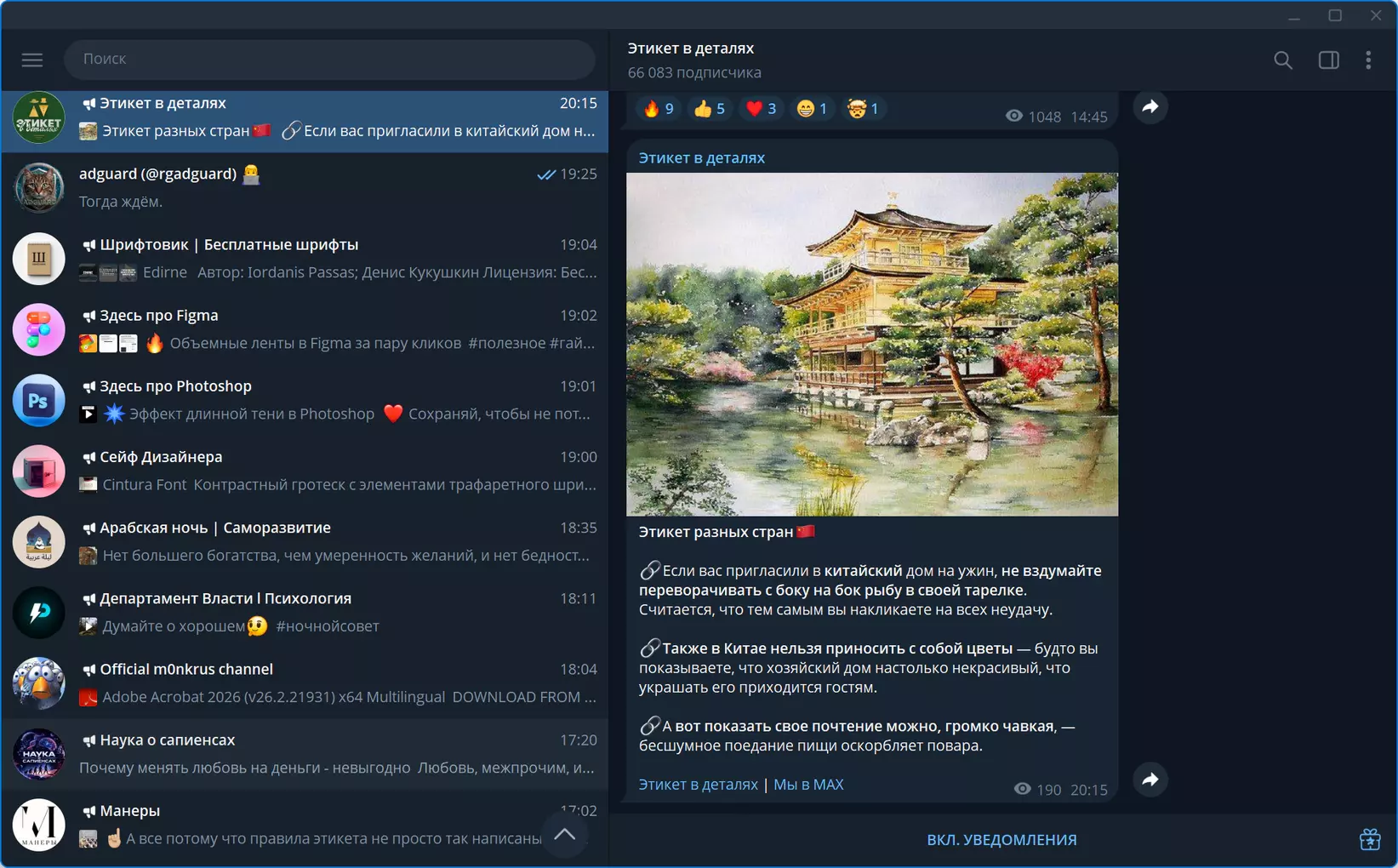Viewport: 1398px width, 868px height.
Task: Open Шрифтовик channel avatar
Action: coord(39,259)
